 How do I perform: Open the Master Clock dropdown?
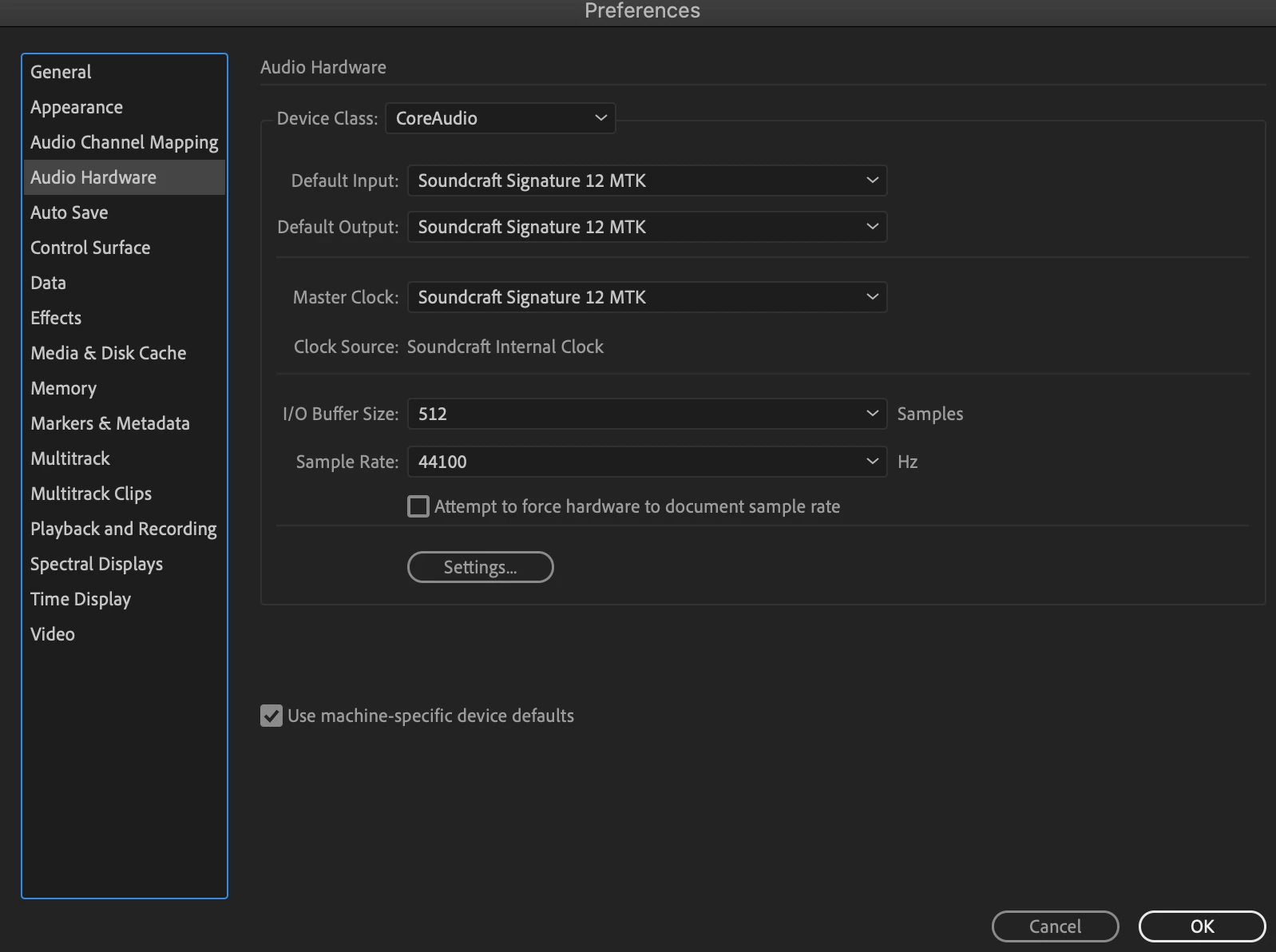pos(648,297)
